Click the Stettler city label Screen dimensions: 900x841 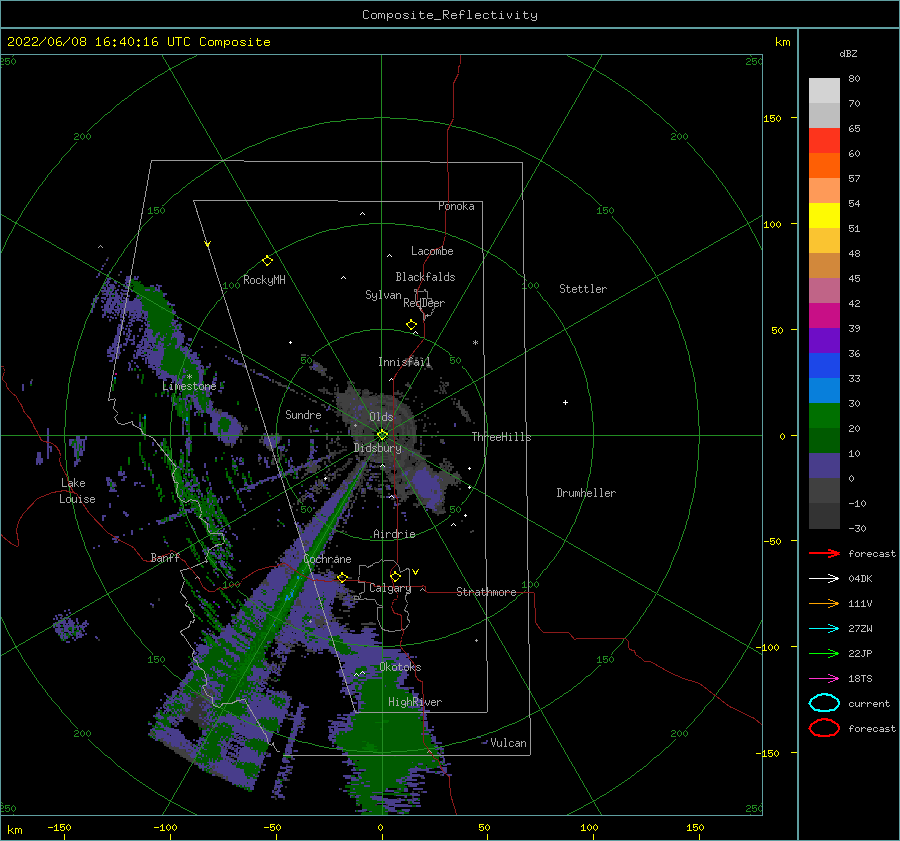pos(583,289)
